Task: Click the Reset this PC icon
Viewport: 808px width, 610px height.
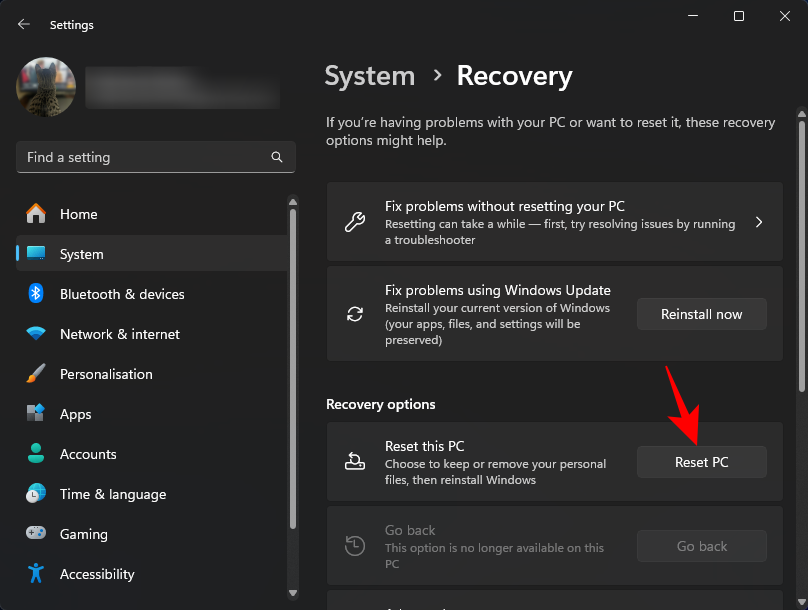Action: pos(355,461)
